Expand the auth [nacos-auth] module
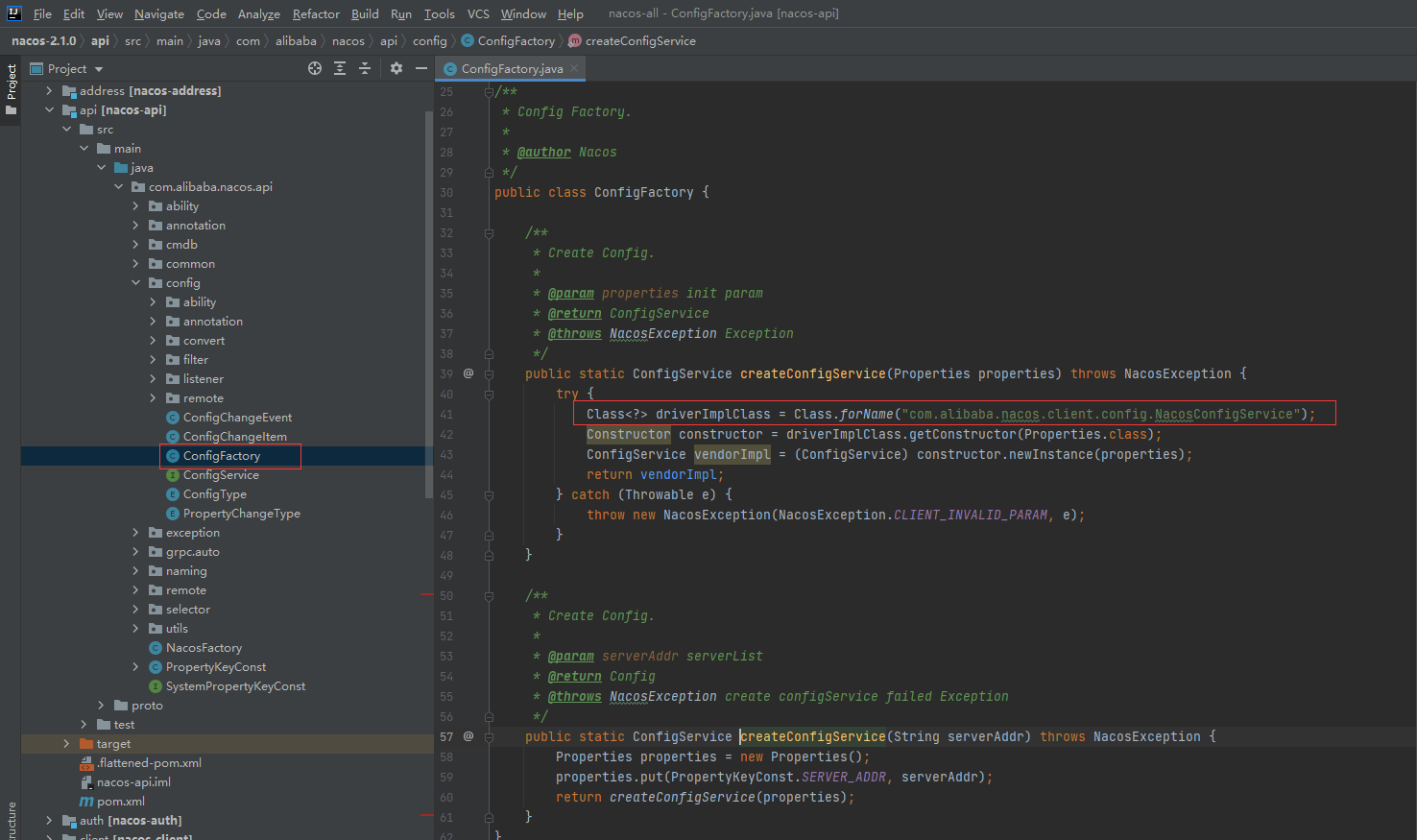This screenshot has width=1417, height=840. [49, 821]
